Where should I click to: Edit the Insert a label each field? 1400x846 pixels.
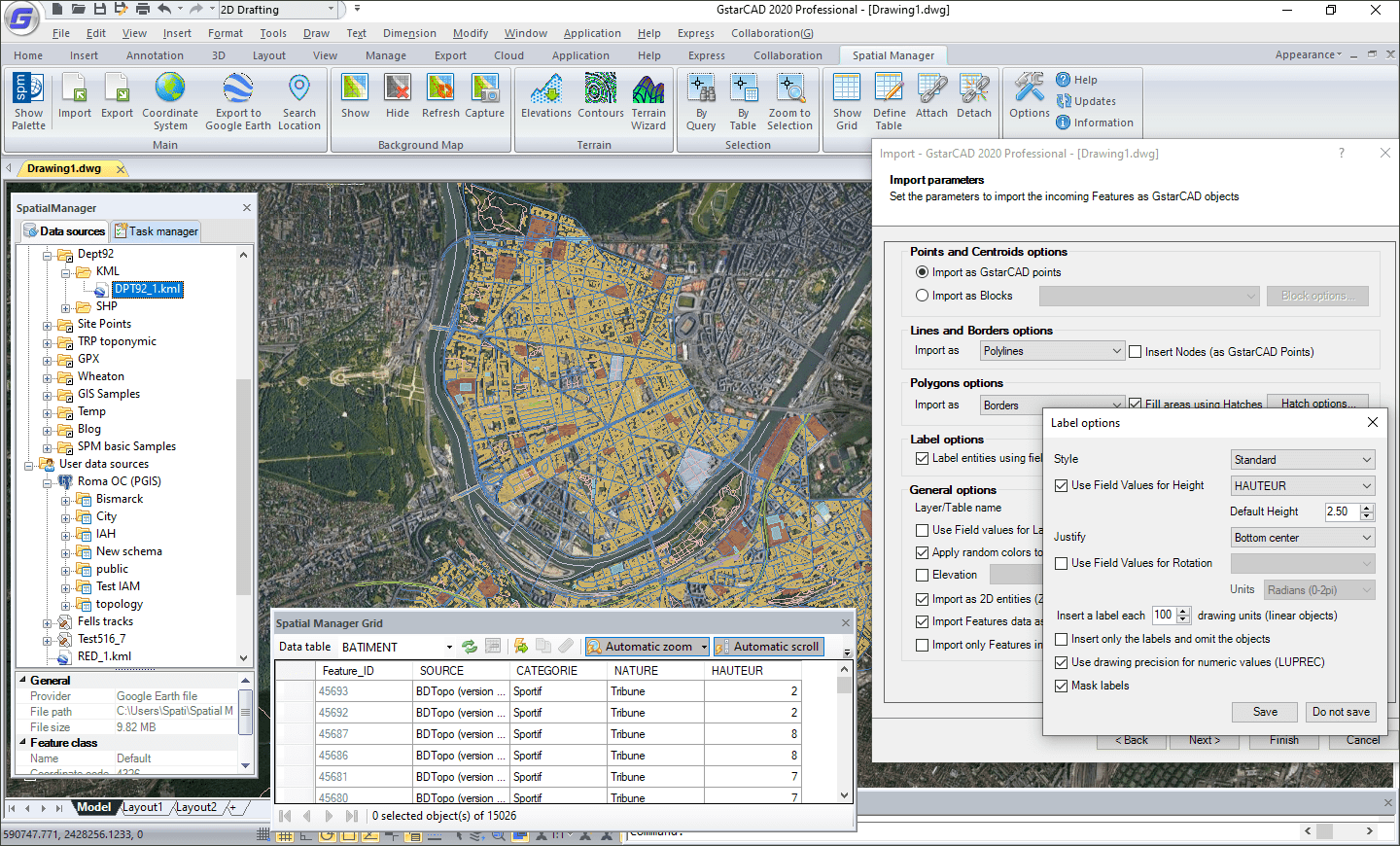point(1164,615)
